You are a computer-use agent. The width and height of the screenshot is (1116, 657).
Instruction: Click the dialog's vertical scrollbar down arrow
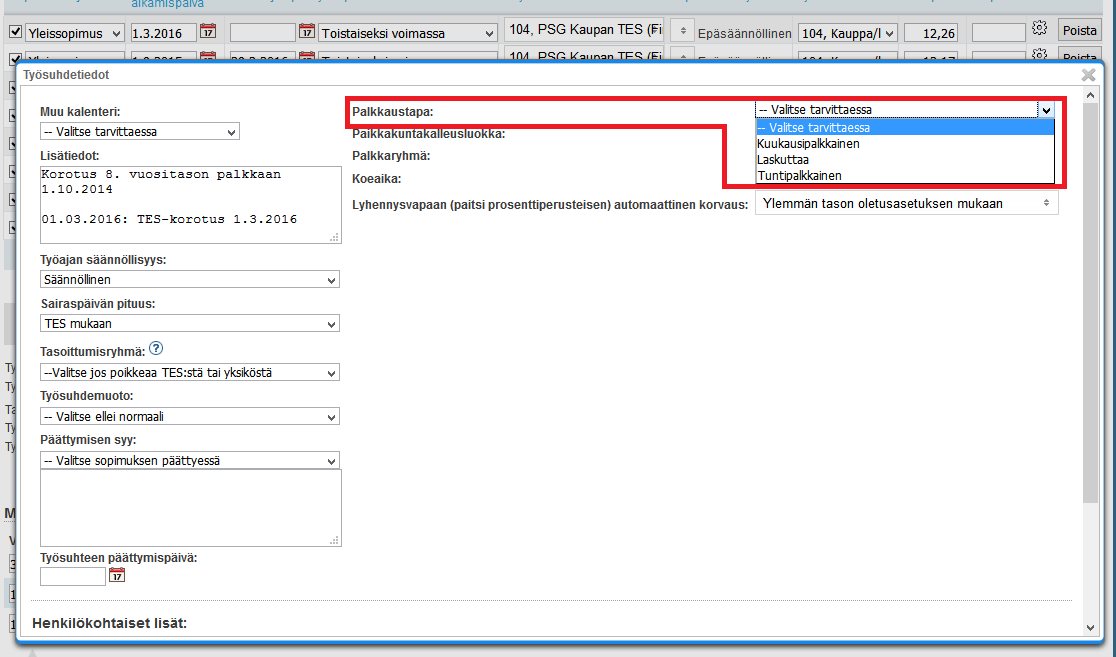[1090, 626]
